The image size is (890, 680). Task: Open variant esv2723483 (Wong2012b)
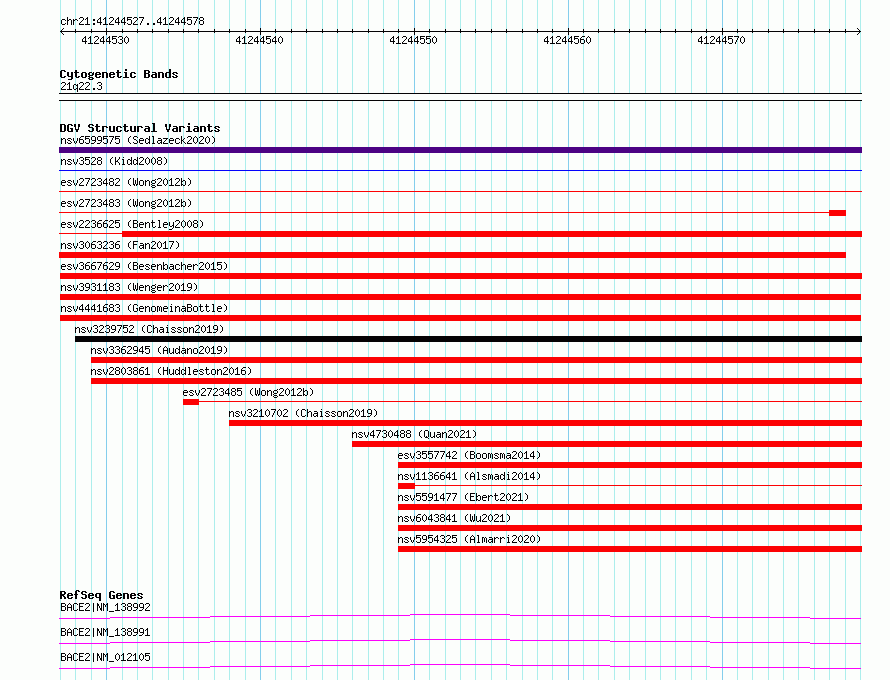point(126,203)
